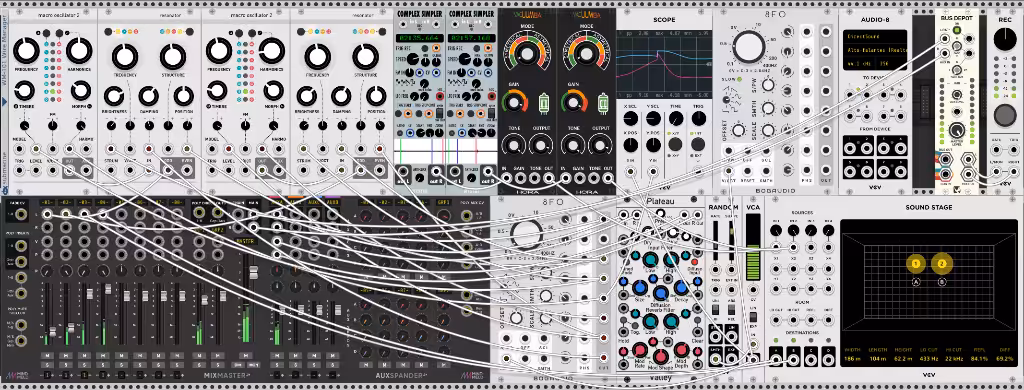1024x390 pixels.
Task: Click the Y IN jack on the Scope
Action: (653, 172)
